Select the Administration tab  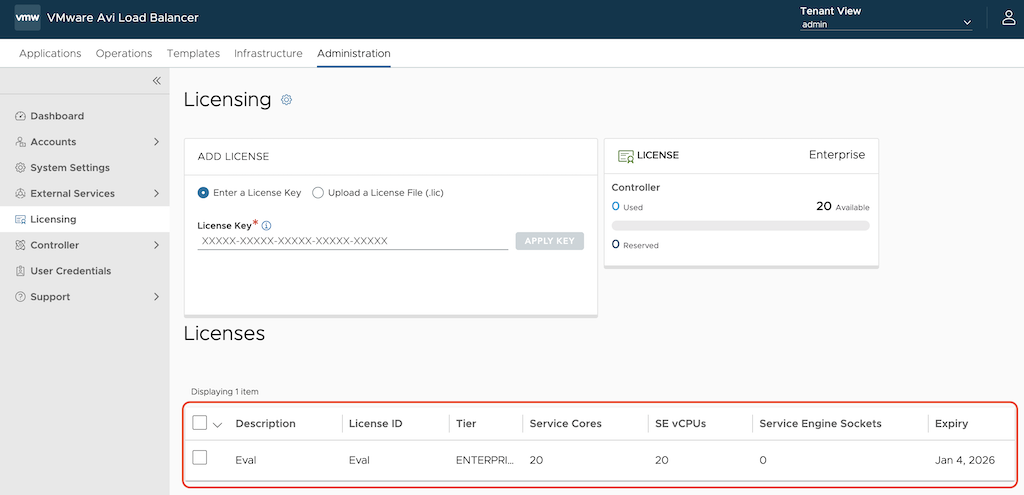pos(354,54)
